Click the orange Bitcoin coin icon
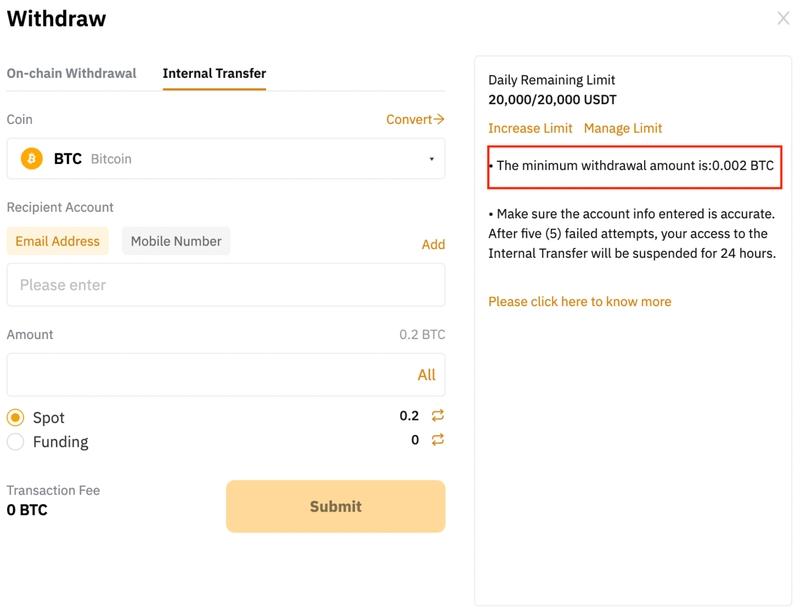The height and width of the screenshot is (612, 800). coord(31,159)
